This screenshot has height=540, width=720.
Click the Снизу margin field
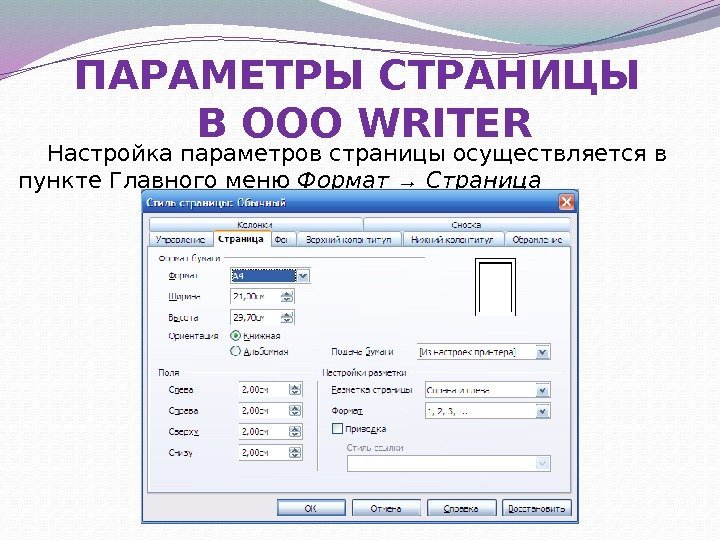(264, 453)
